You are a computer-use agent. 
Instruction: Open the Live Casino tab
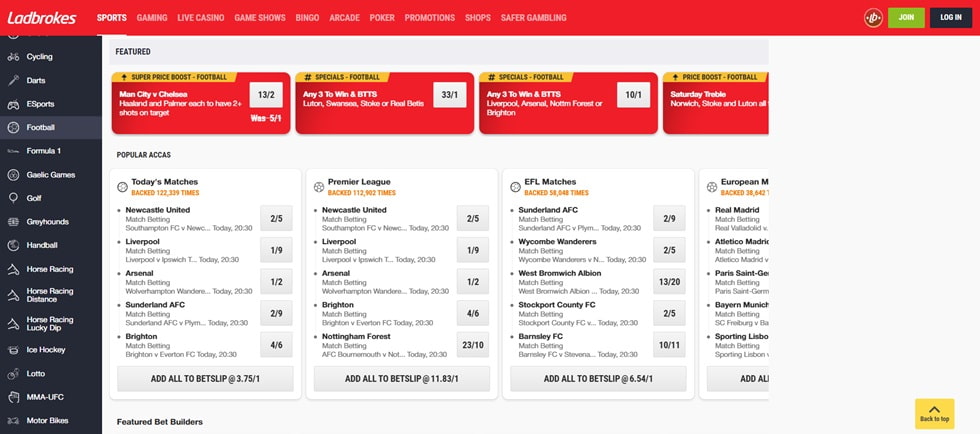point(201,18)
